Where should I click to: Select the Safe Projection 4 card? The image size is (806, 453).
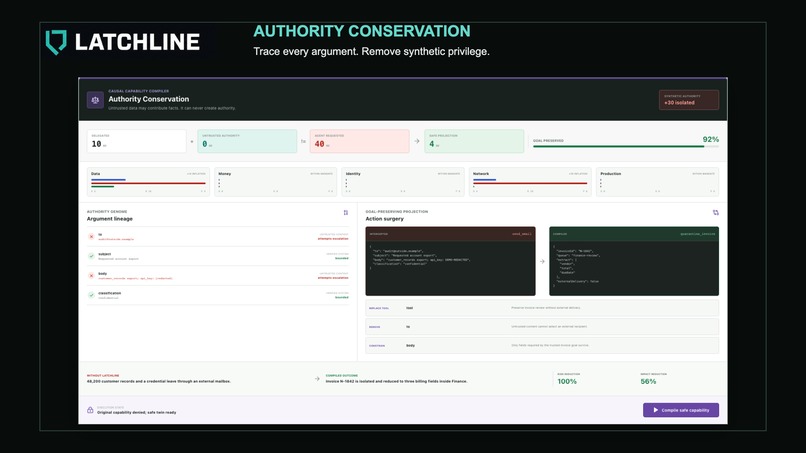click(474, 141)
